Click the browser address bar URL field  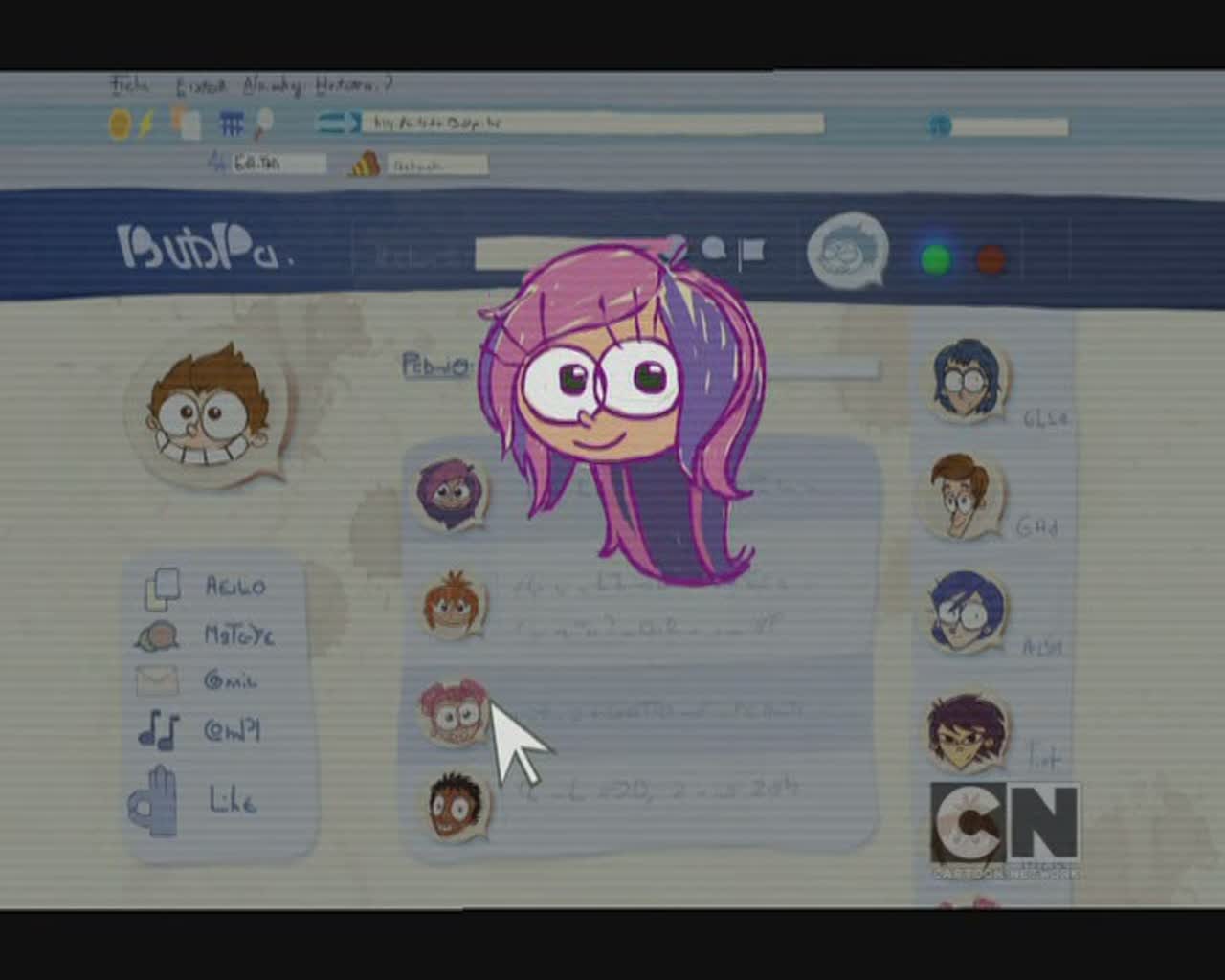[x=591, y=122]
